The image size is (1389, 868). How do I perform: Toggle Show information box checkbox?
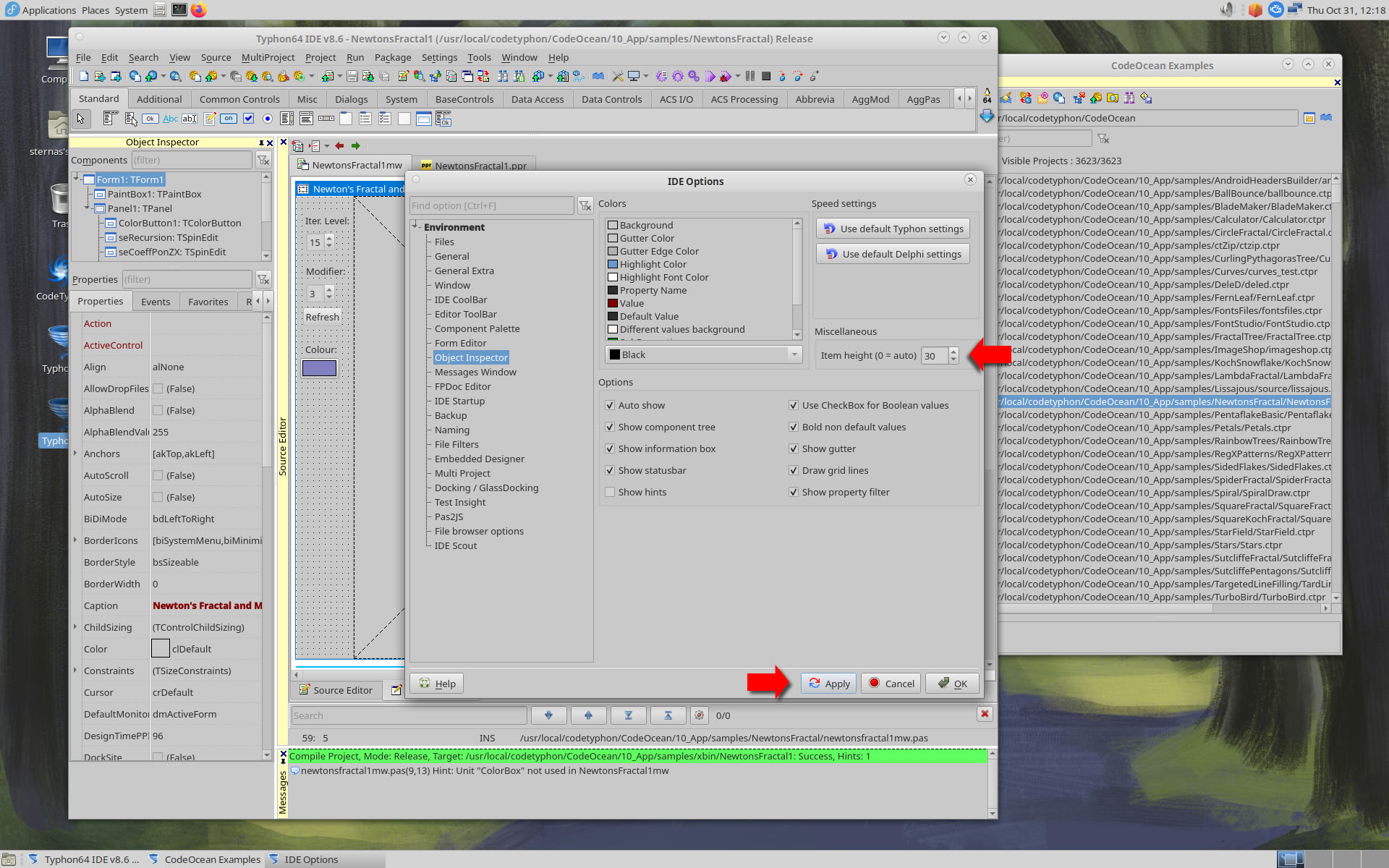[x=610, y=449]
